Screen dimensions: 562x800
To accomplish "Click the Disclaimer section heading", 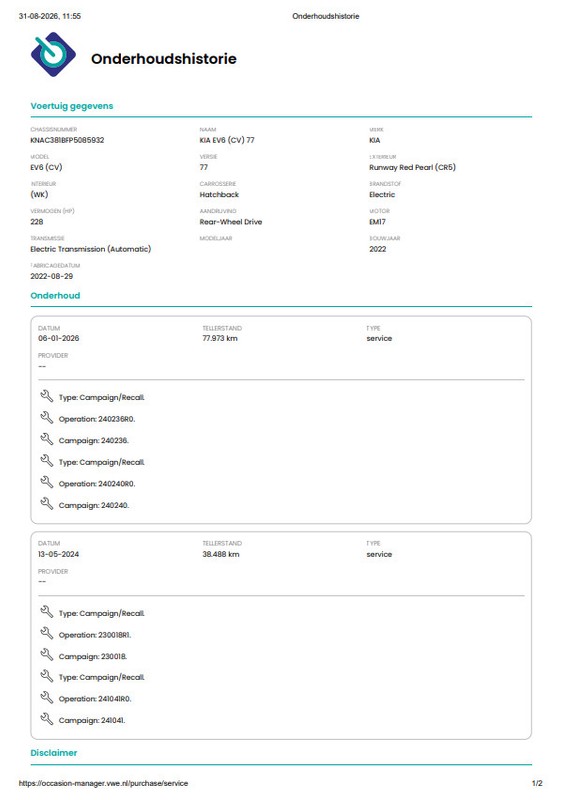I will click(54, 753).
